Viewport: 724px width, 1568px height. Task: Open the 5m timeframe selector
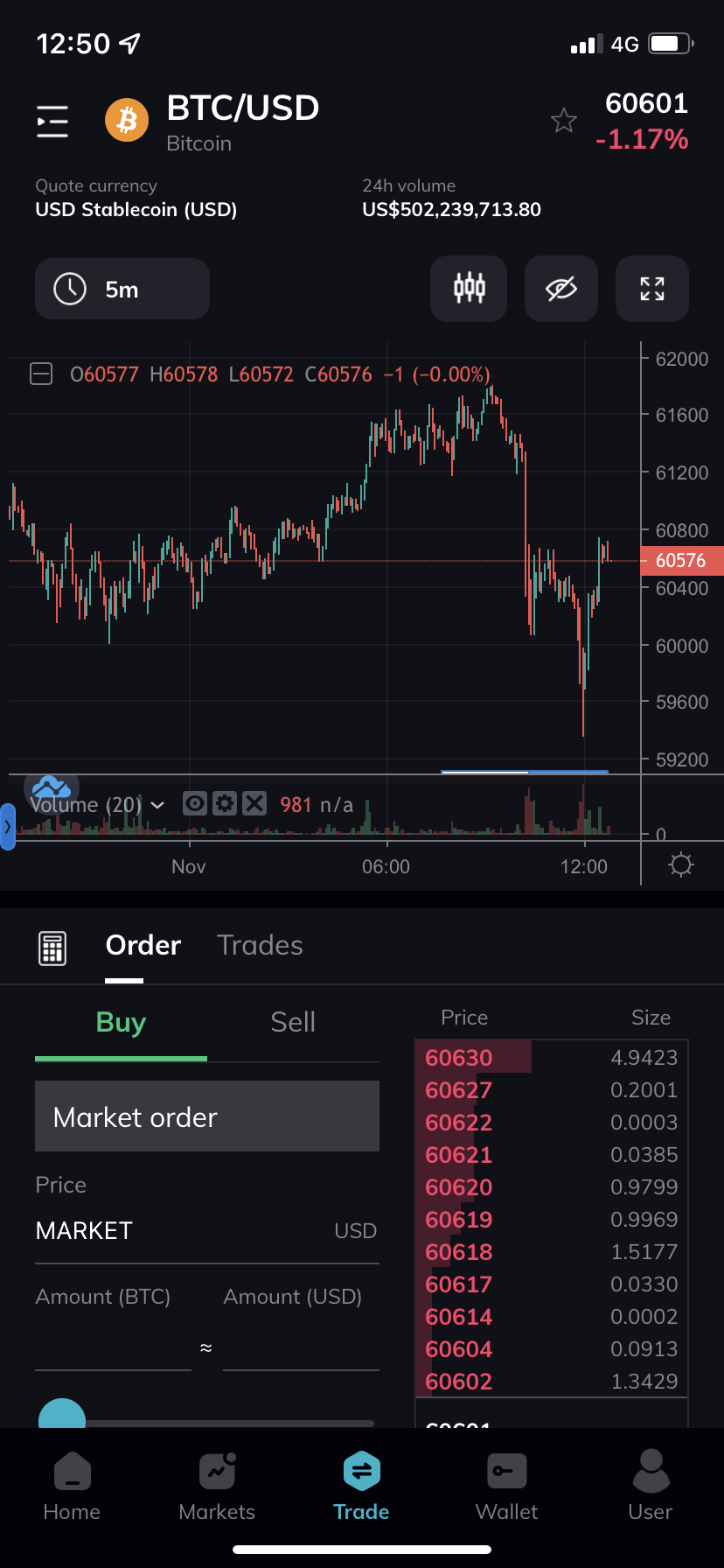pyautogui.click(x=122, y=289)
